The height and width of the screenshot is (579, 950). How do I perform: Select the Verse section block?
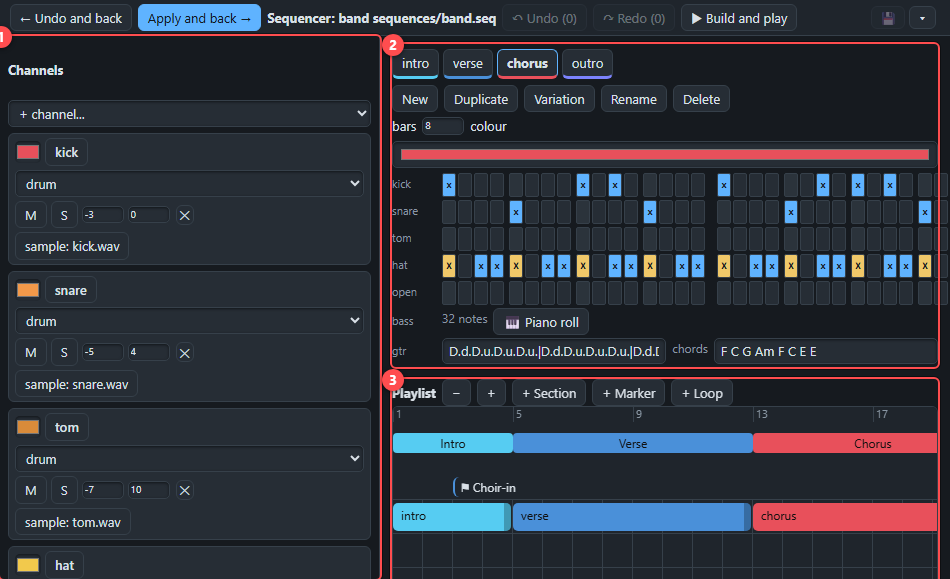(633, 443)
